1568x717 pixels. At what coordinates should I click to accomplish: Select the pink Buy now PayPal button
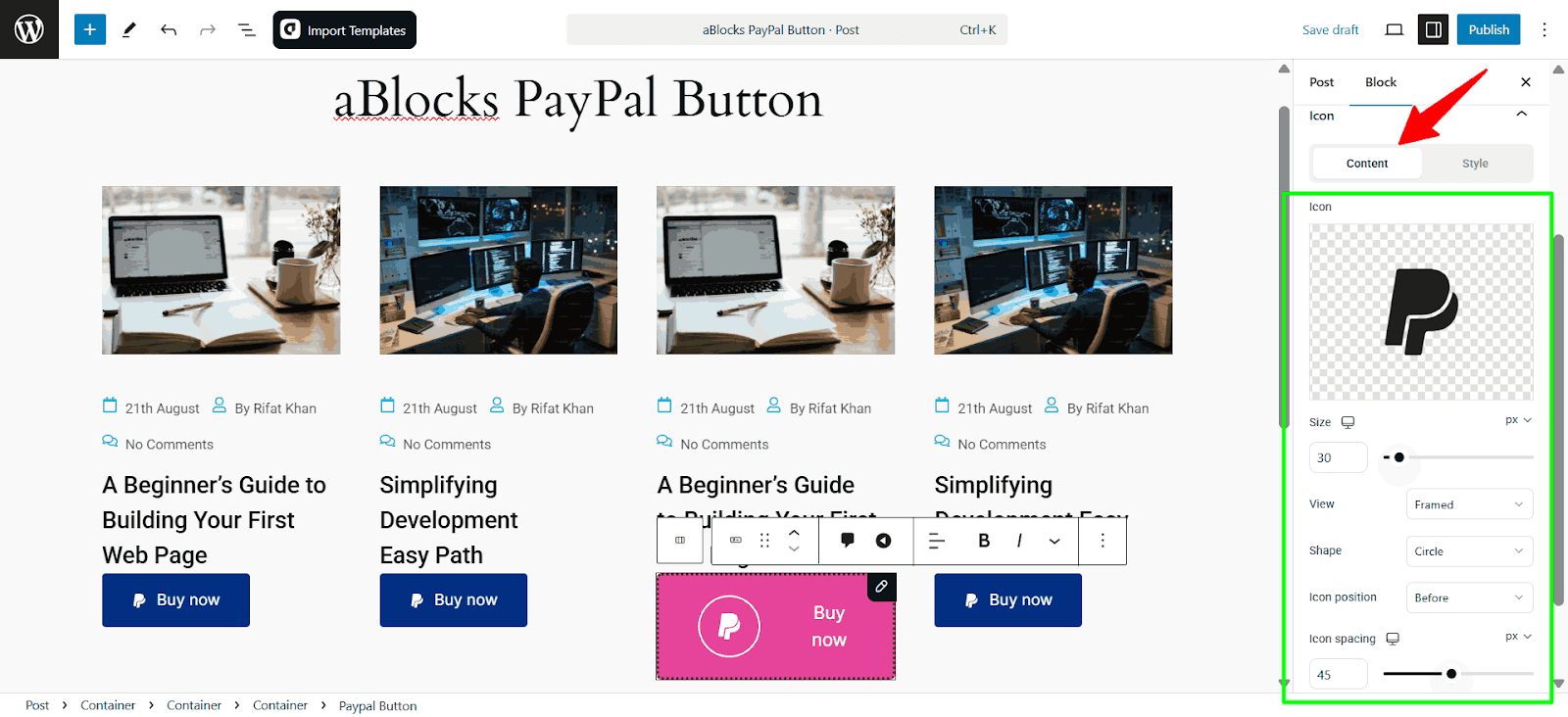[x=775, y=626]
